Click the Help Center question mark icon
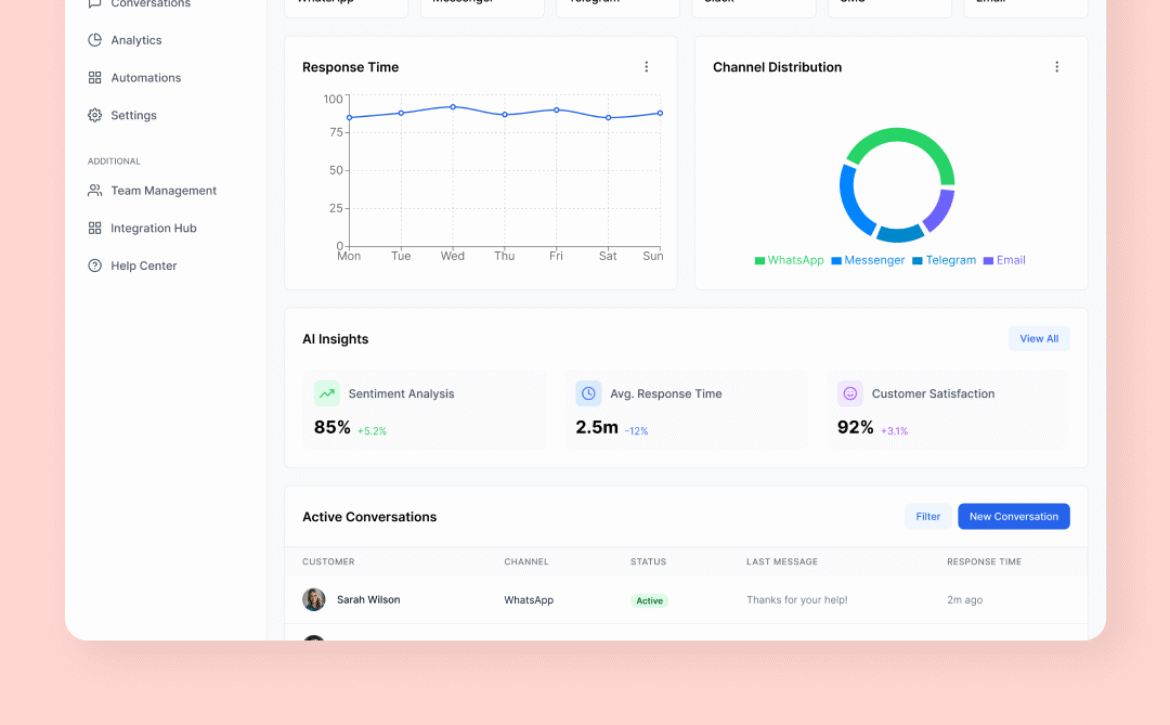Image resolution: width=1170 pixels, height=725 pixels. tap(95, 266)
